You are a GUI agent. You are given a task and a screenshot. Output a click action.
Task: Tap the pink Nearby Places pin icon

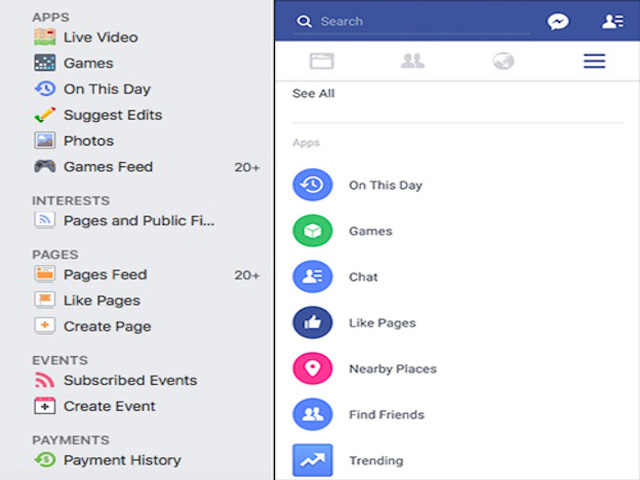point(313,369)
